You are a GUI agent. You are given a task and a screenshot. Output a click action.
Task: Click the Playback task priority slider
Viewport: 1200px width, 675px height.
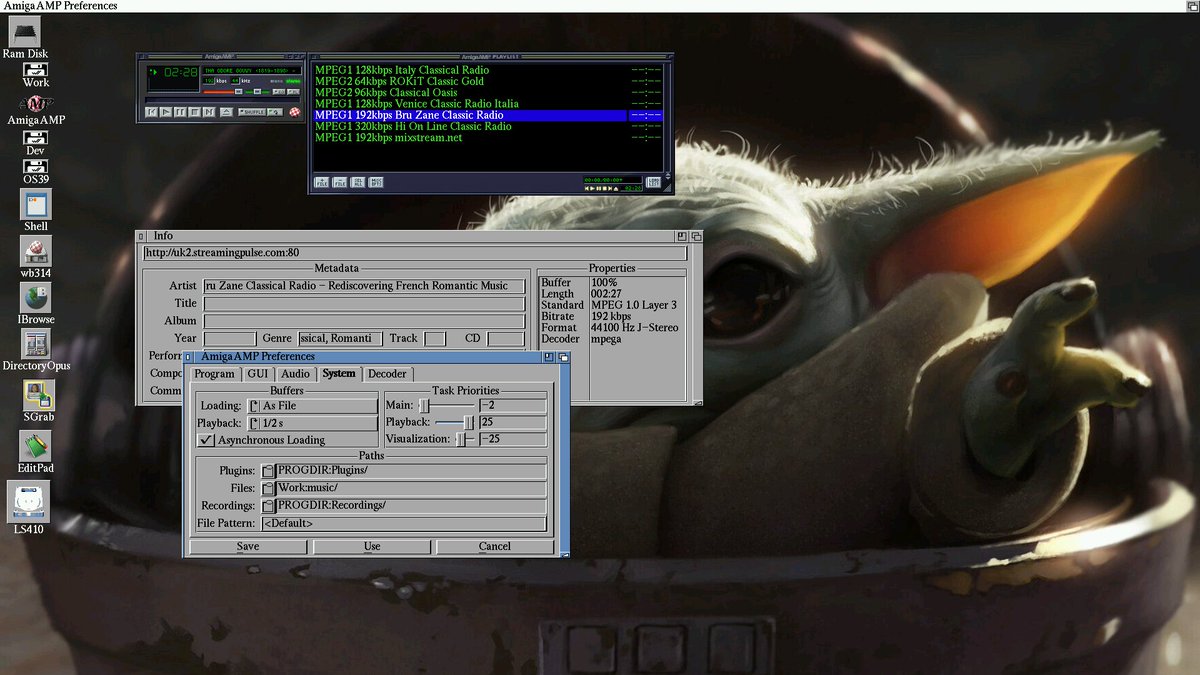[x=455, y=422]
